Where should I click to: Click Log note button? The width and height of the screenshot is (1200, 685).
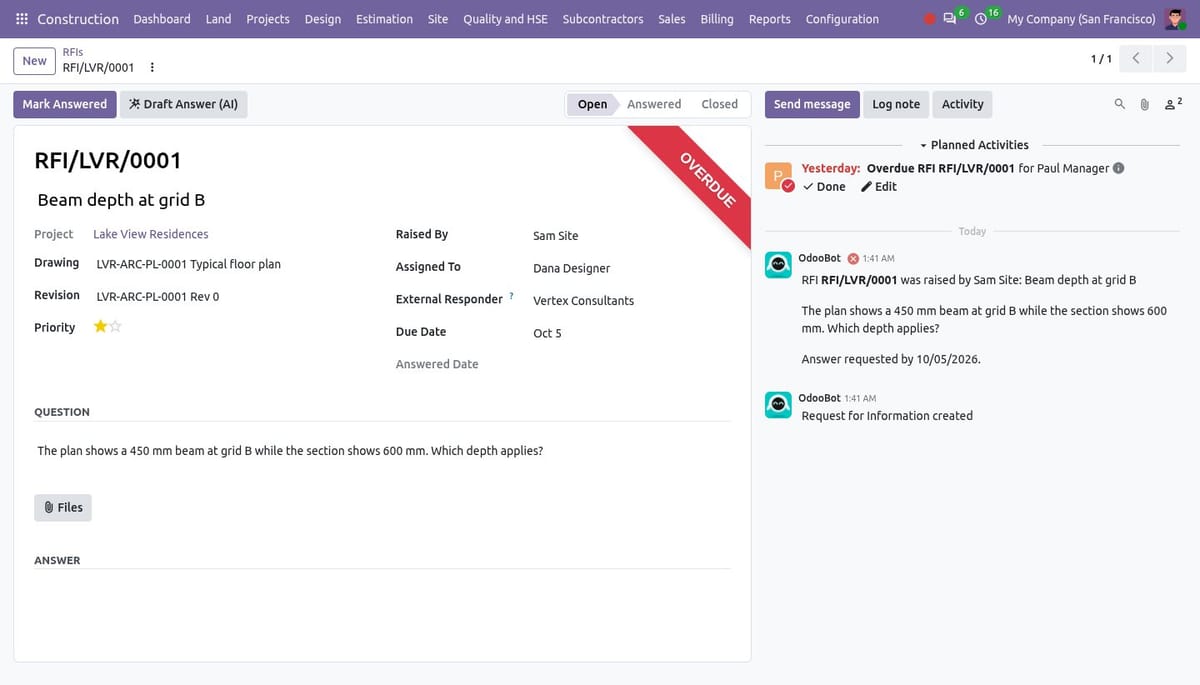[x=896, y=104]
